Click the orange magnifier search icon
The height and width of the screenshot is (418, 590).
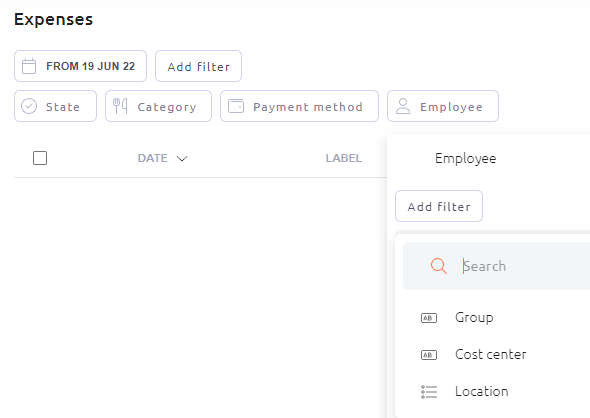(x=439, y=266)
